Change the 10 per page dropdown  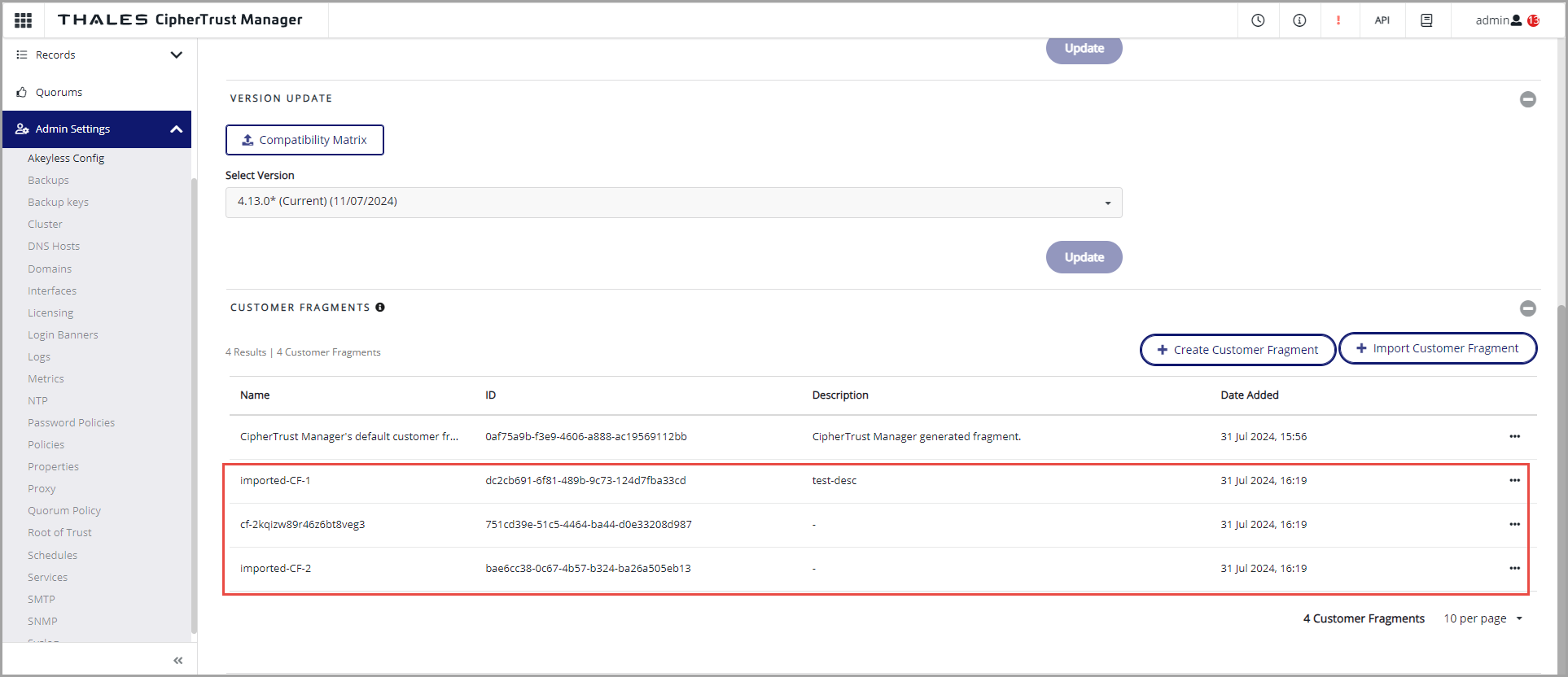(1483, 618)
